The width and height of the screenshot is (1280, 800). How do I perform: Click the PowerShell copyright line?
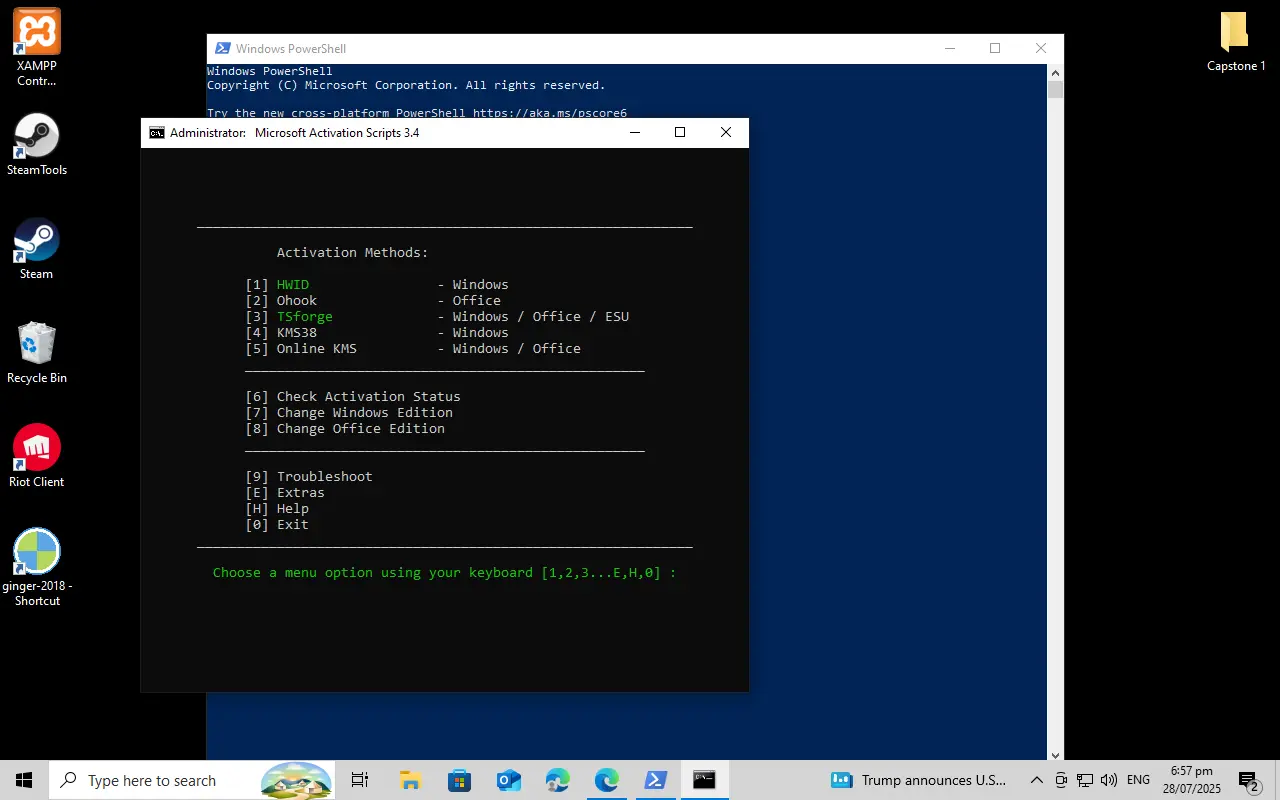click(406, 85)
